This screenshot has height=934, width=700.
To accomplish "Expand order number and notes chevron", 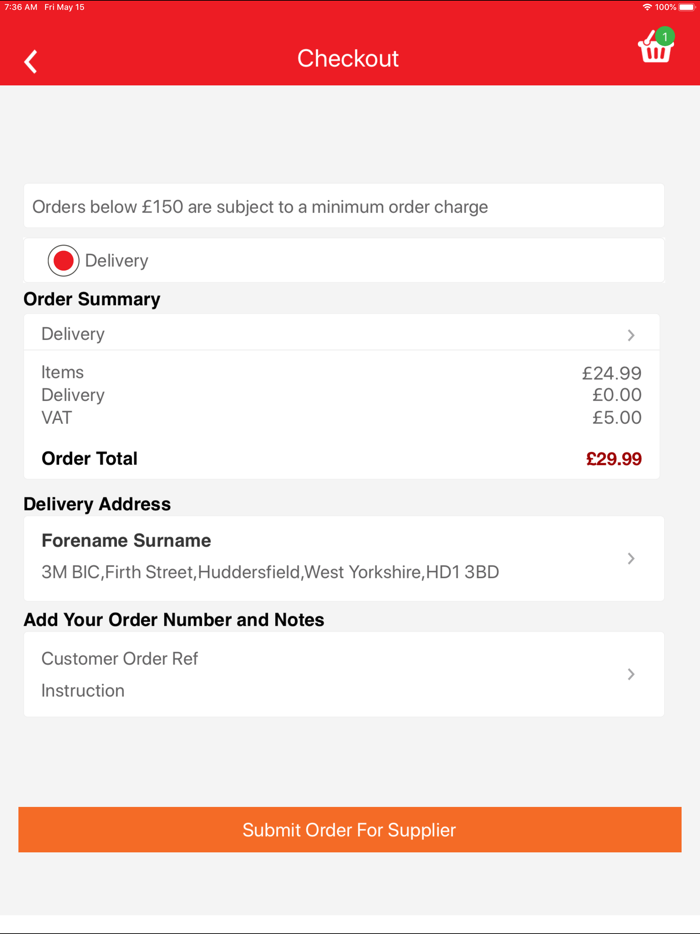I will pyautogui.click(x=631, y=675).
